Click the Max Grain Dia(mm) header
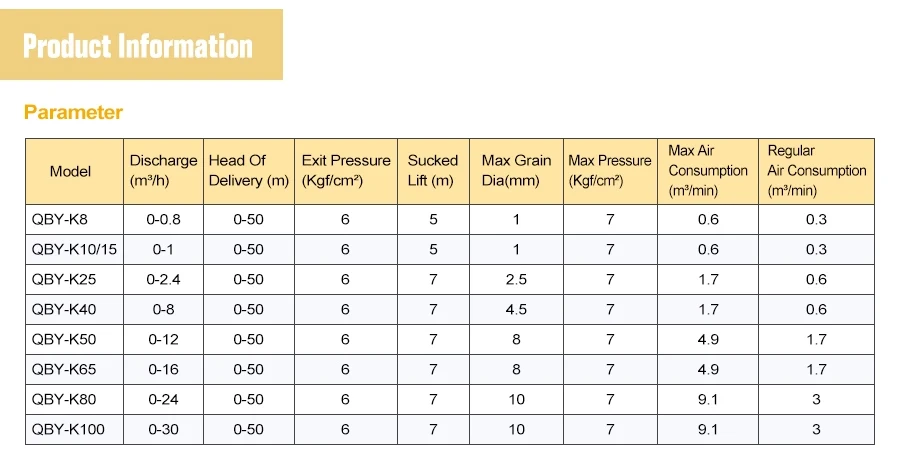The height and width of the screenshot is (464, 900). tap(517, 171)
